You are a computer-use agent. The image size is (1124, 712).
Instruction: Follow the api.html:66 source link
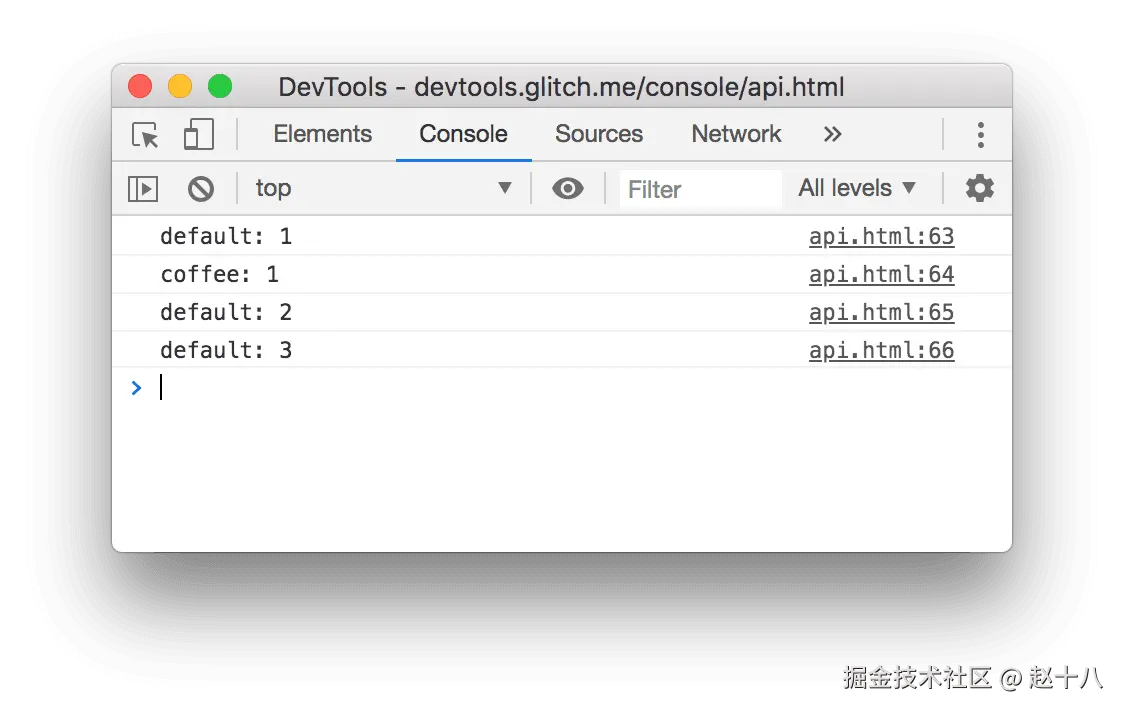tap(881, 351)
